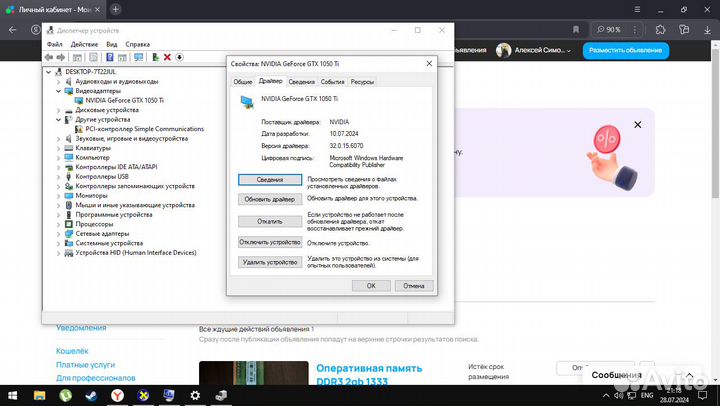
Task: Click the red X uninstall device icon
Action: click(x=167, y=57)
